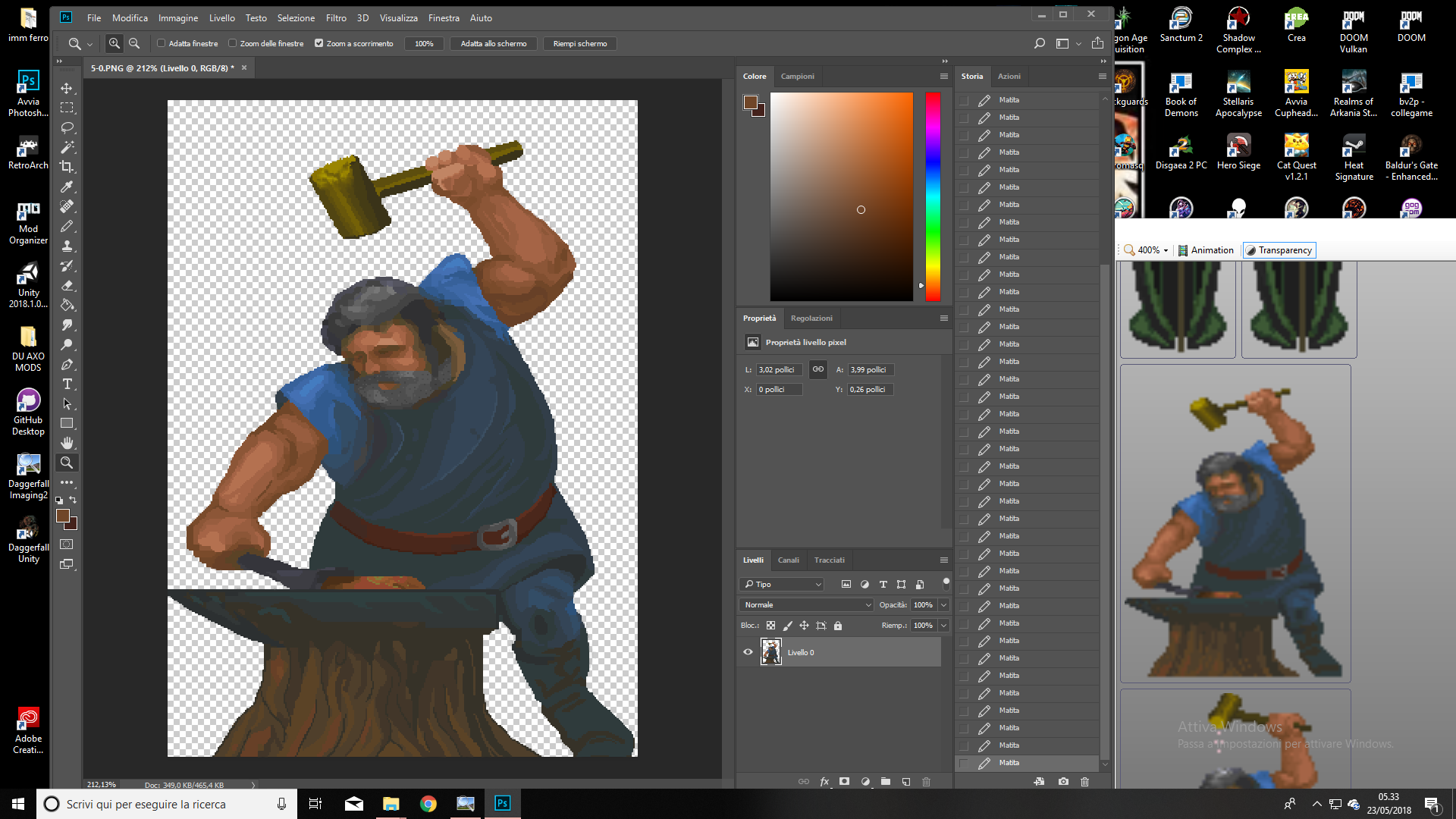Open the Colore panel options menu
The image size is (1456, 819).
coord(944,77)
